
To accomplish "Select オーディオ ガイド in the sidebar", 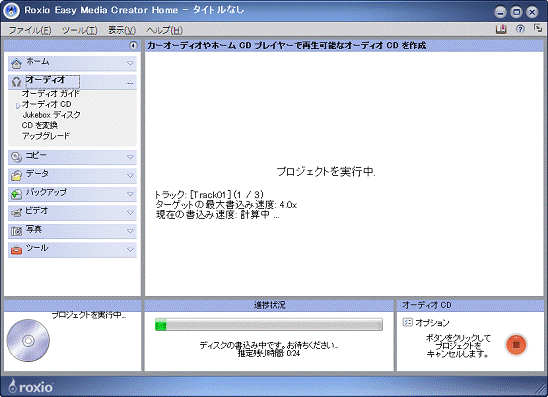I will click(51, 93).
